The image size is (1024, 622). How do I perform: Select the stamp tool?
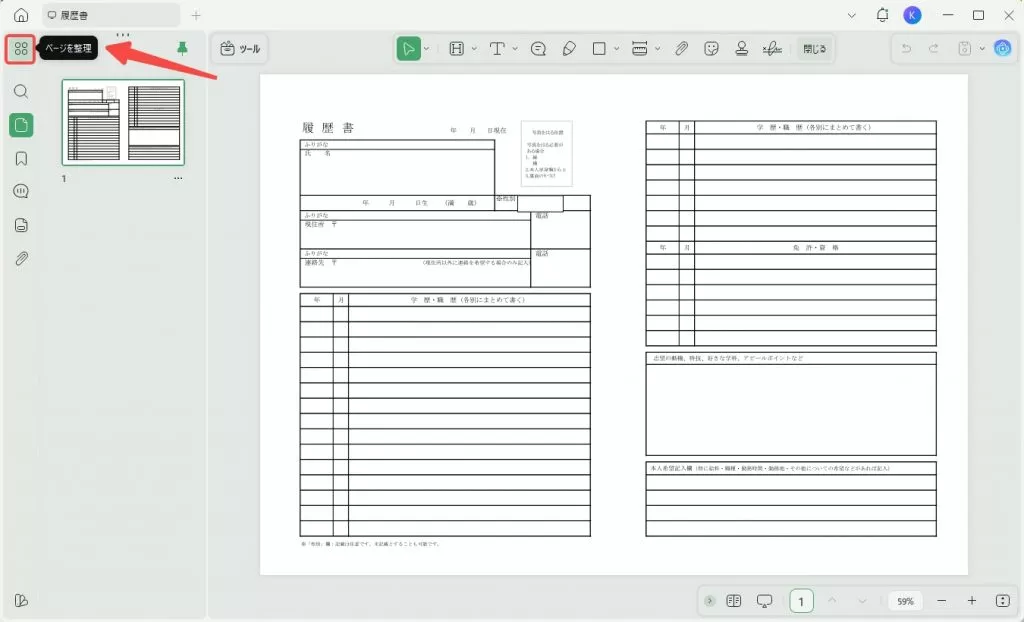[742, 48]
